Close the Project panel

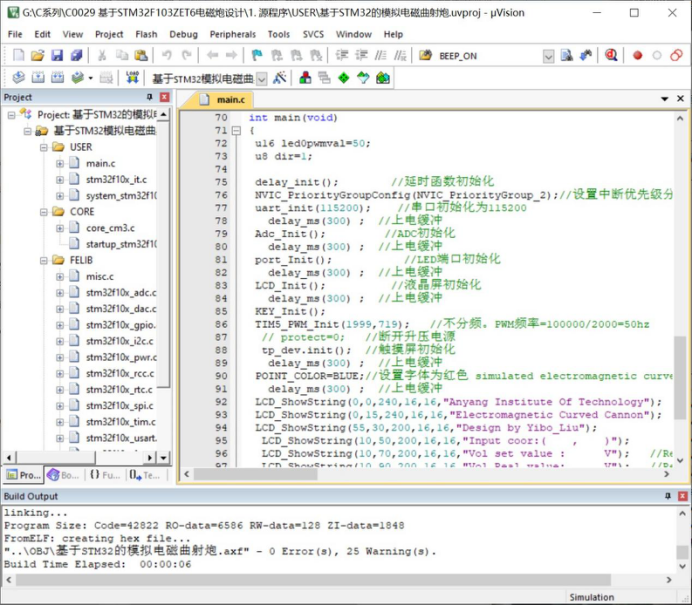coord(164,97)
